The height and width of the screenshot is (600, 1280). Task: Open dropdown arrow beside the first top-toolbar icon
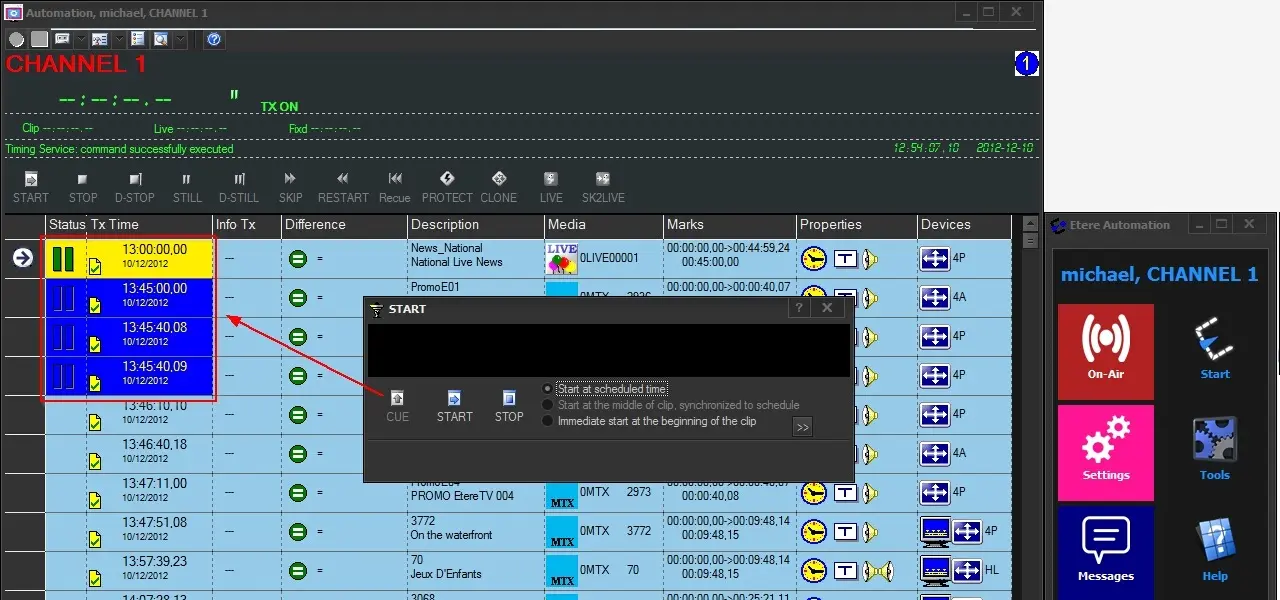pyautogui.click(x=81, y=40)
